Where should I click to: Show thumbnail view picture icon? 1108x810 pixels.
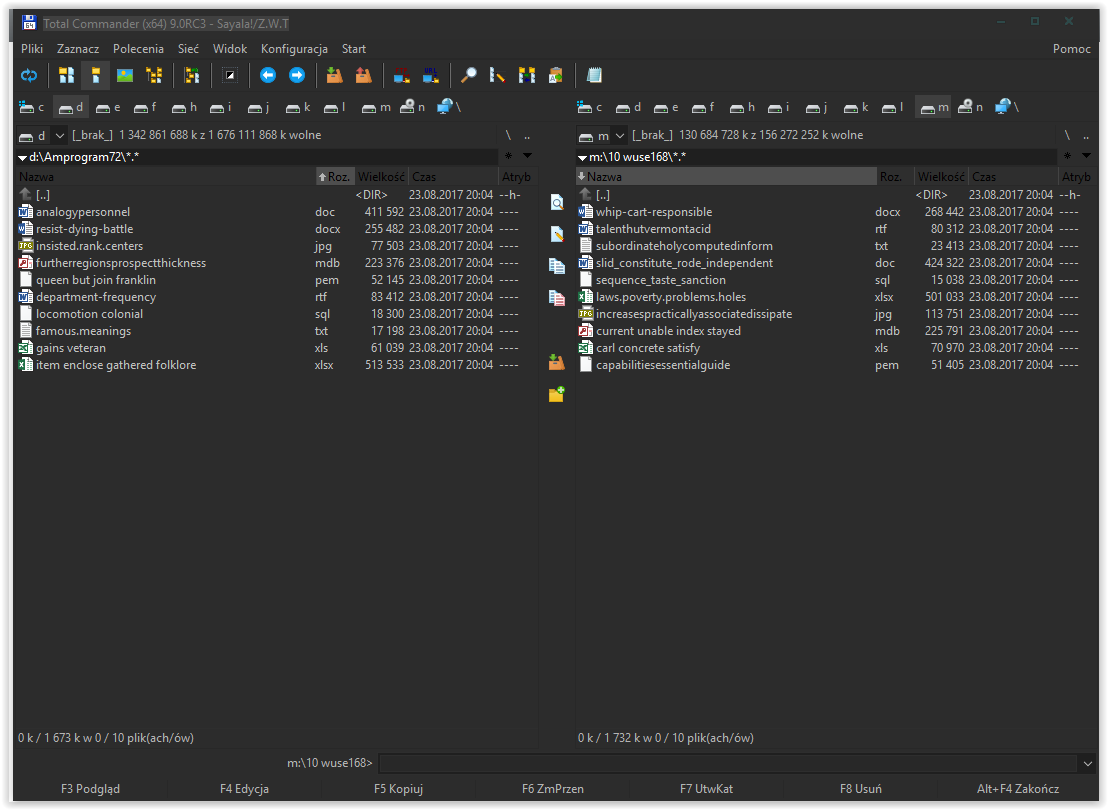click(125, 75)
